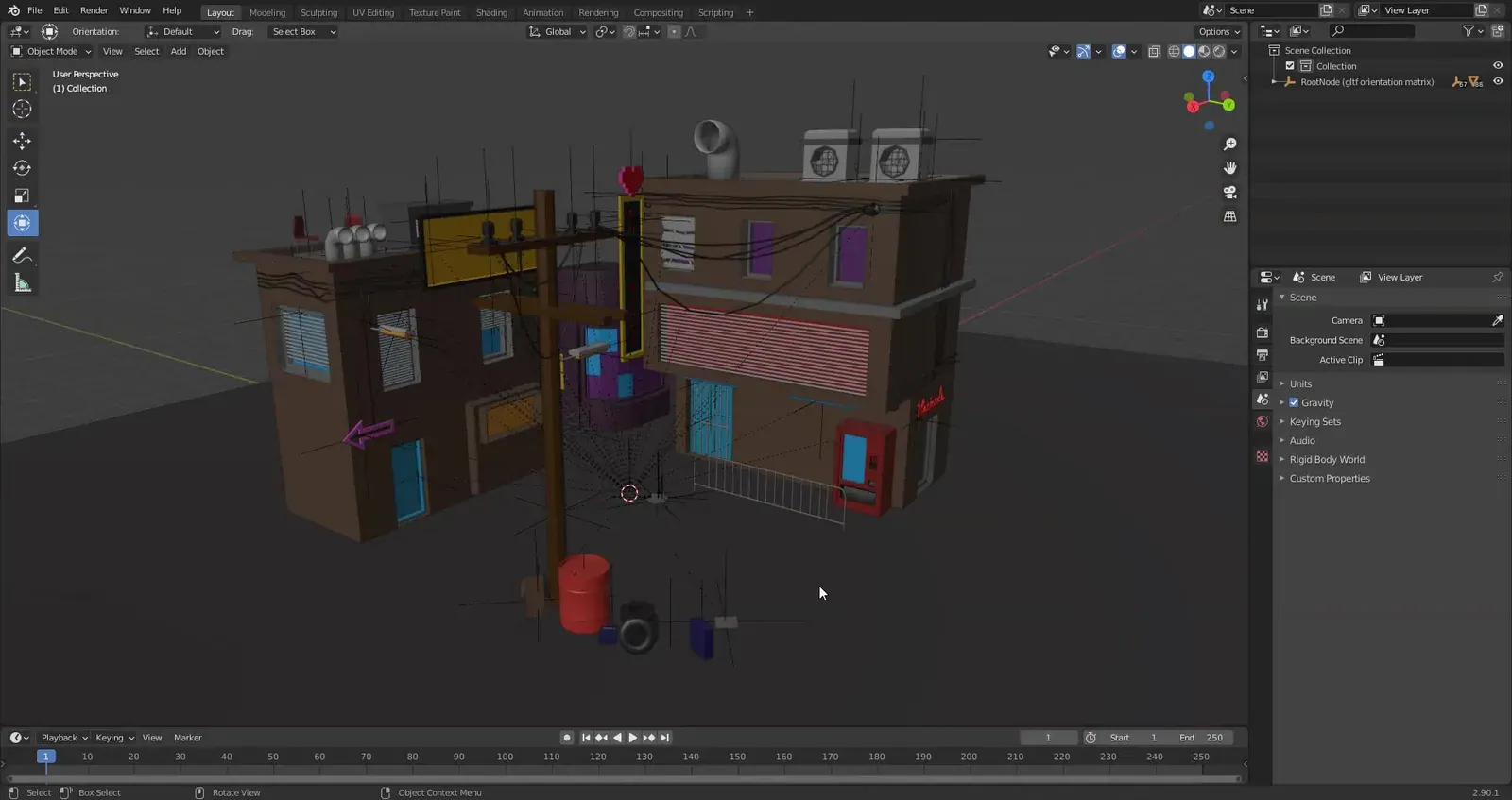The image size is (1512, 800).
Task: Select the Move tool
Action: click(x=22, y=141)
